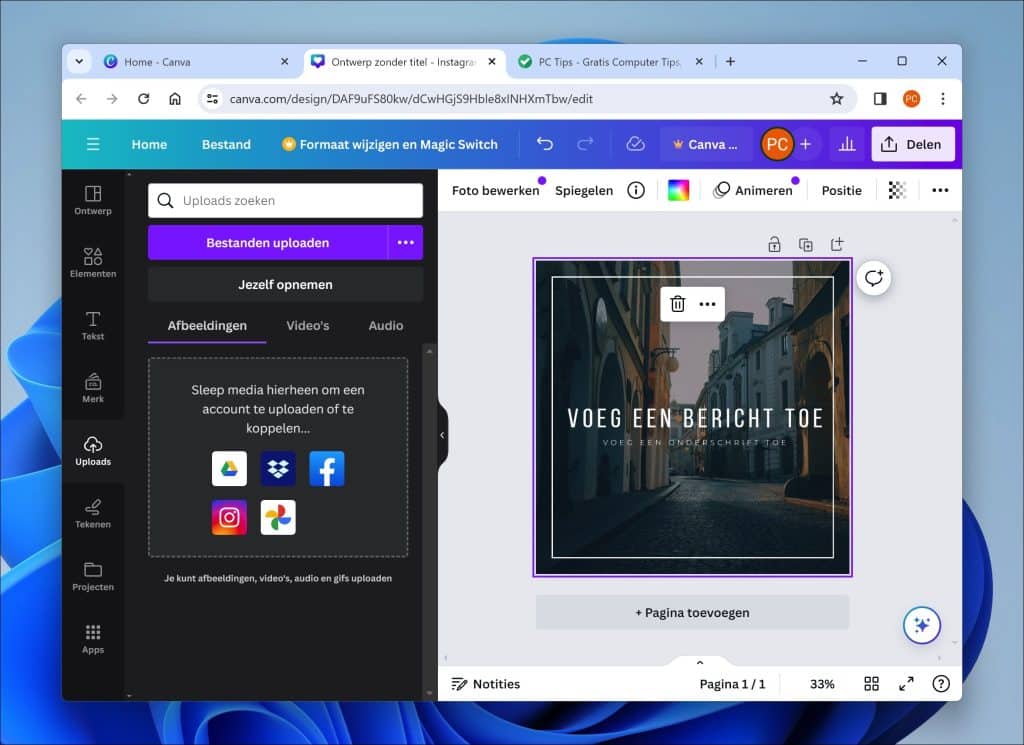Image resolution: width=1024 pixels, height=745 pixels.
Task: Open the Merk sidebar panel
Action: 93,388
